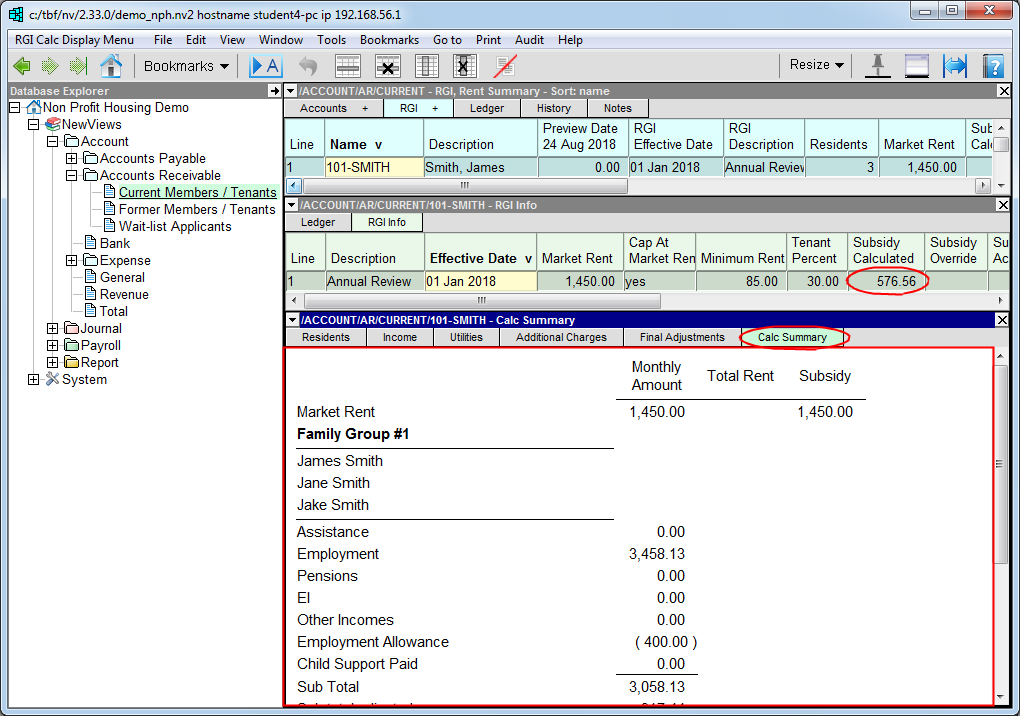1020x716 pixels.
Task: Click the blue horizontal arrows width icon
Action: point(955,66)
